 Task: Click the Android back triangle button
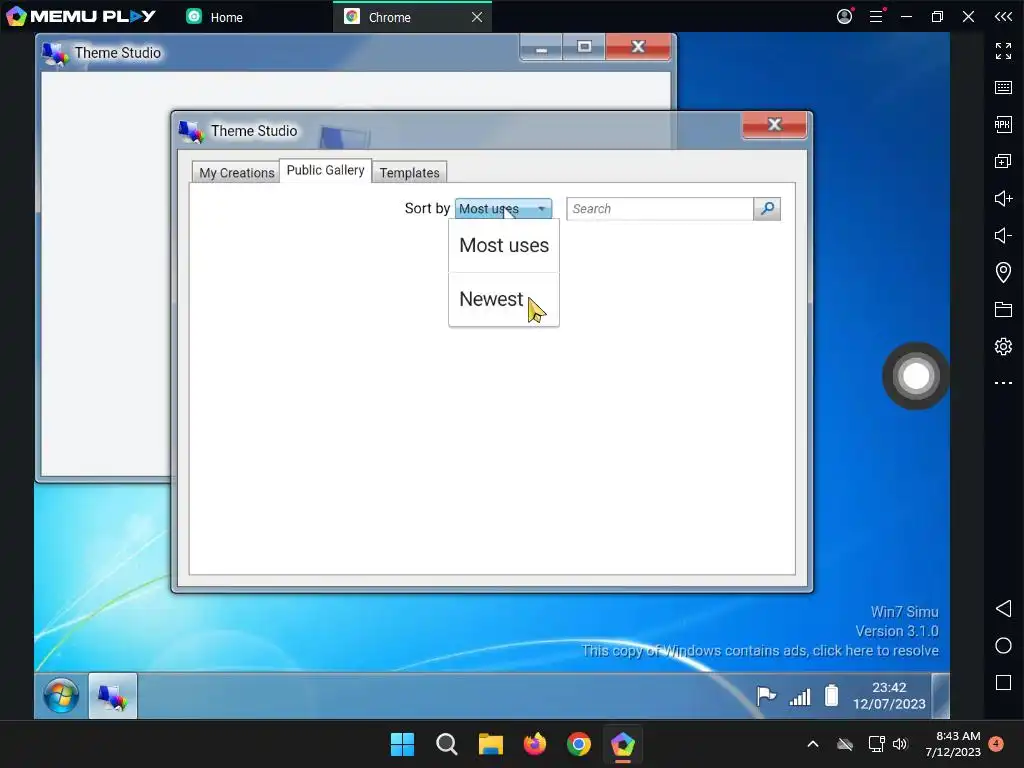pyautogui.click(x=1003, y=609)
